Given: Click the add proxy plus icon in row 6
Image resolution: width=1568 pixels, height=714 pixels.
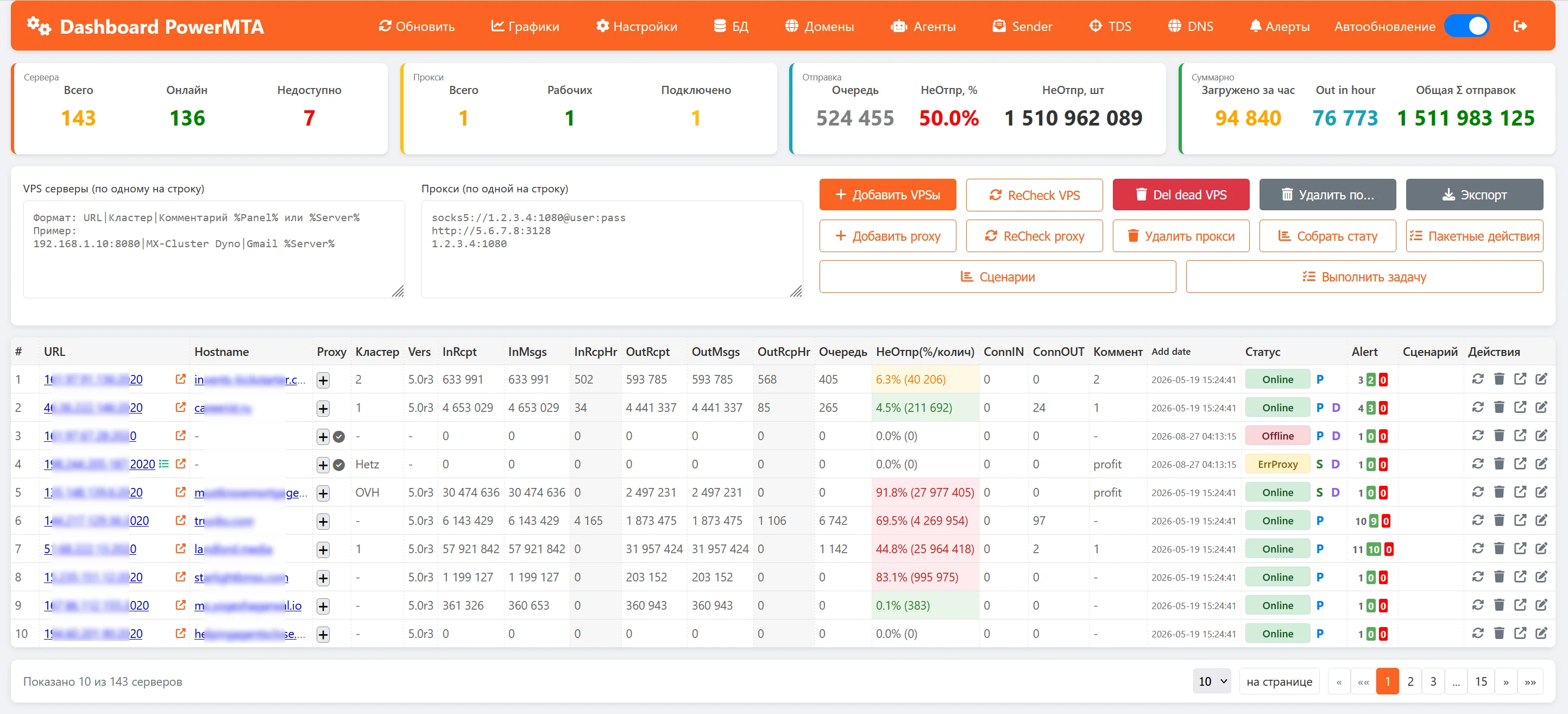Looking at the screenshot, I should [323, 522].
